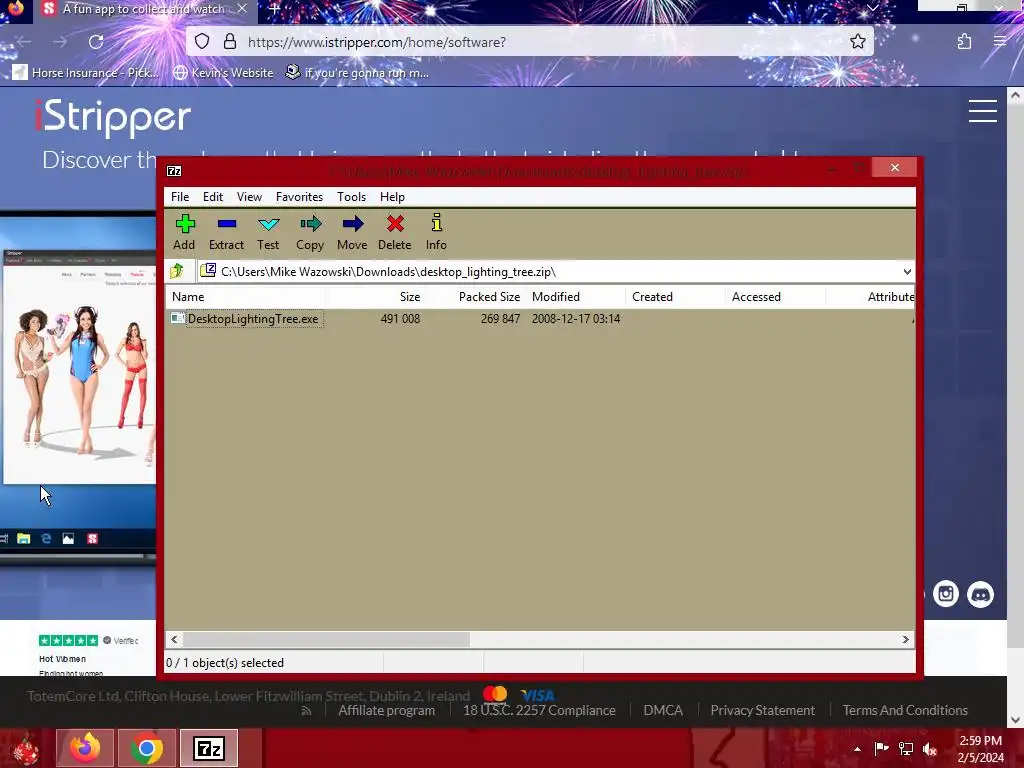Open the DMCA footer link
The image size is (1024, 768).
[x=663, y=710]
